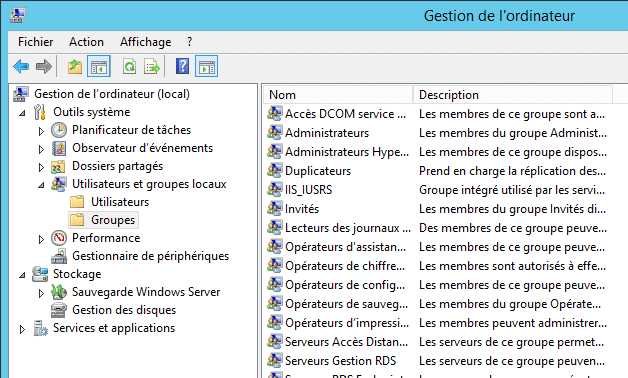628x378 pixels.
Task: Open the Action menu
Action: (86, 42)
